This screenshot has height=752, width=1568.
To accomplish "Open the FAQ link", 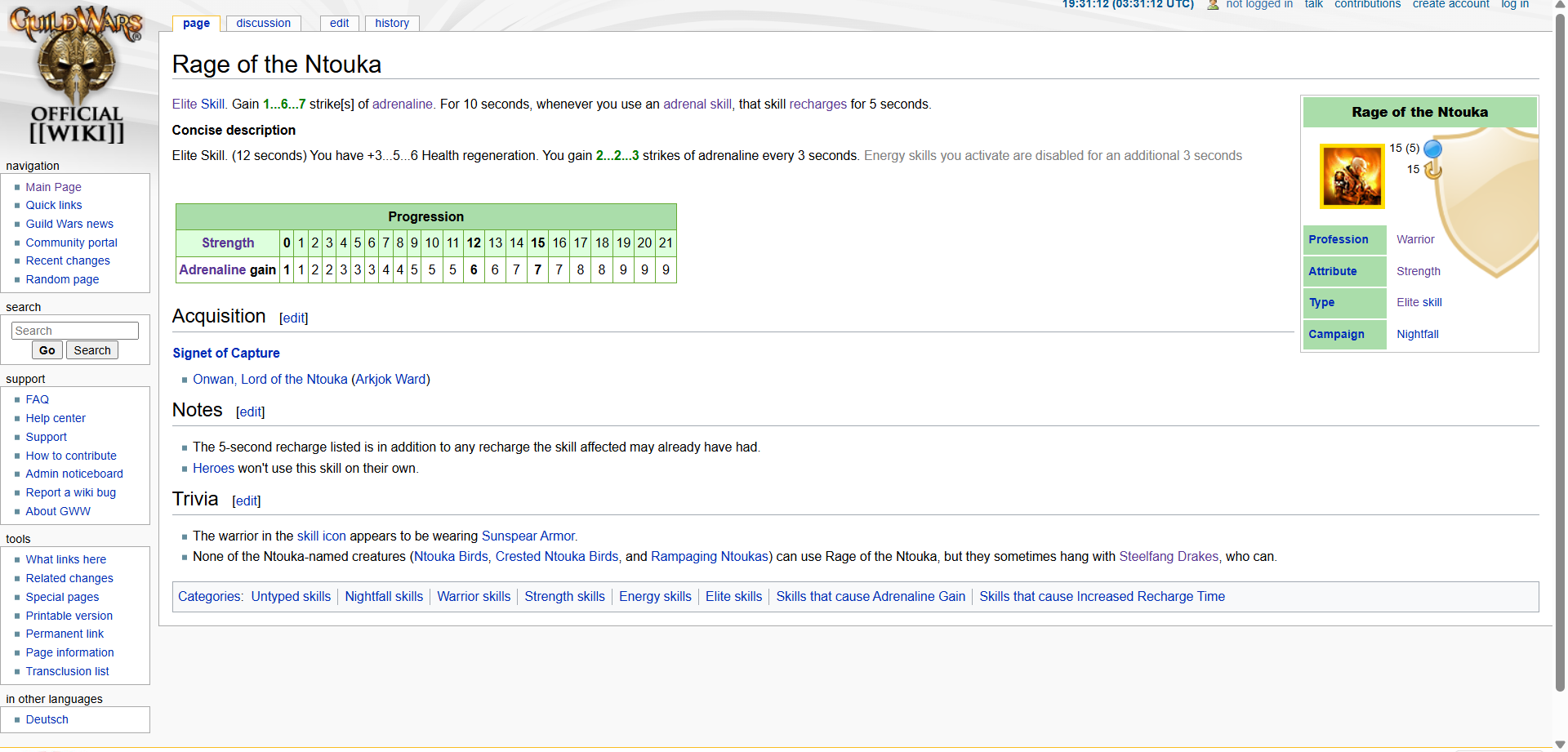I will (x=37, y=399).
